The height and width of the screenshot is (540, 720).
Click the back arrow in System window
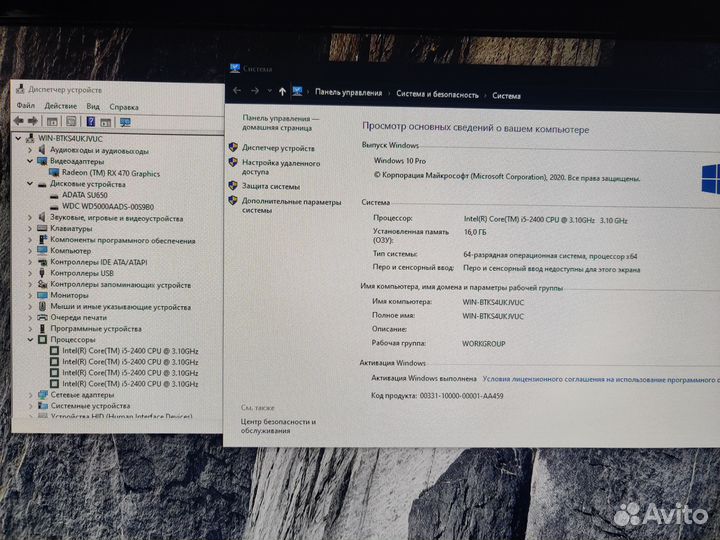point(237,90)
